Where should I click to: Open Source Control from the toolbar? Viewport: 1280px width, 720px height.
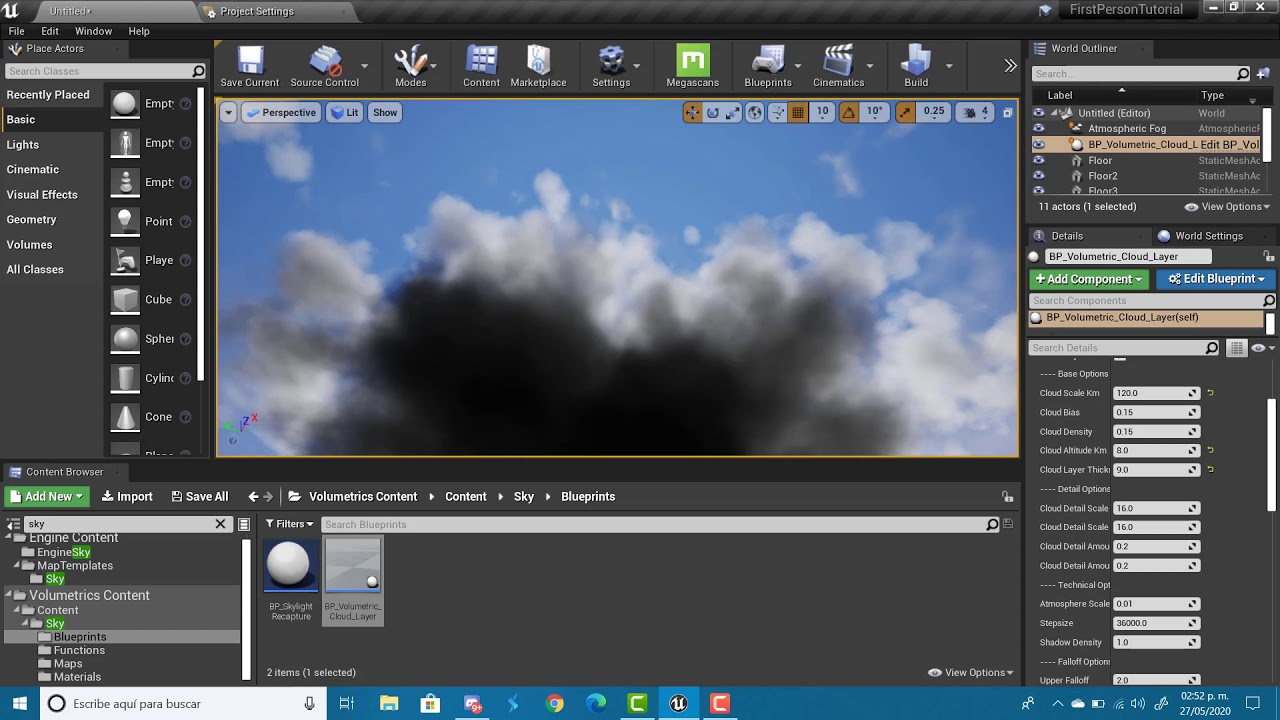(x=324, y=67)
